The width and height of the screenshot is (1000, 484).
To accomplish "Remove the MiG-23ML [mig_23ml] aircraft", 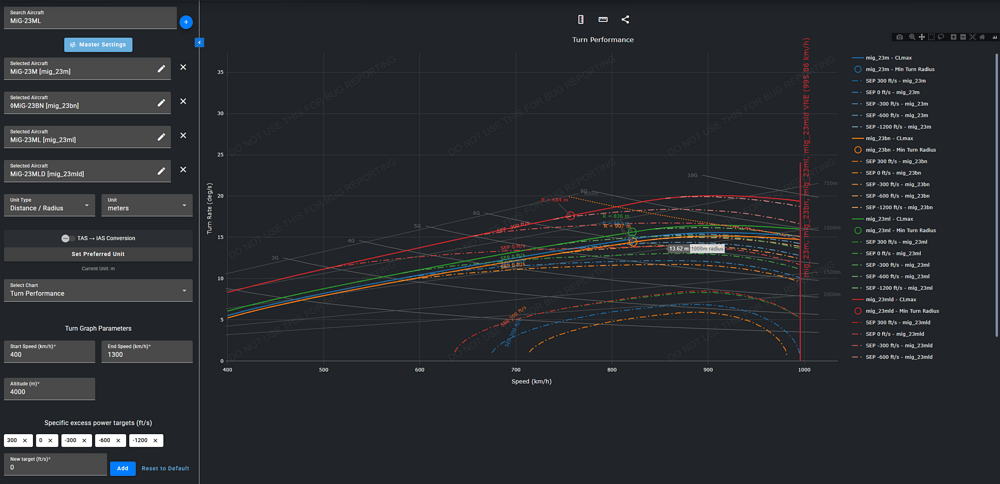I will pyautogui.click(x=183, y=135).
